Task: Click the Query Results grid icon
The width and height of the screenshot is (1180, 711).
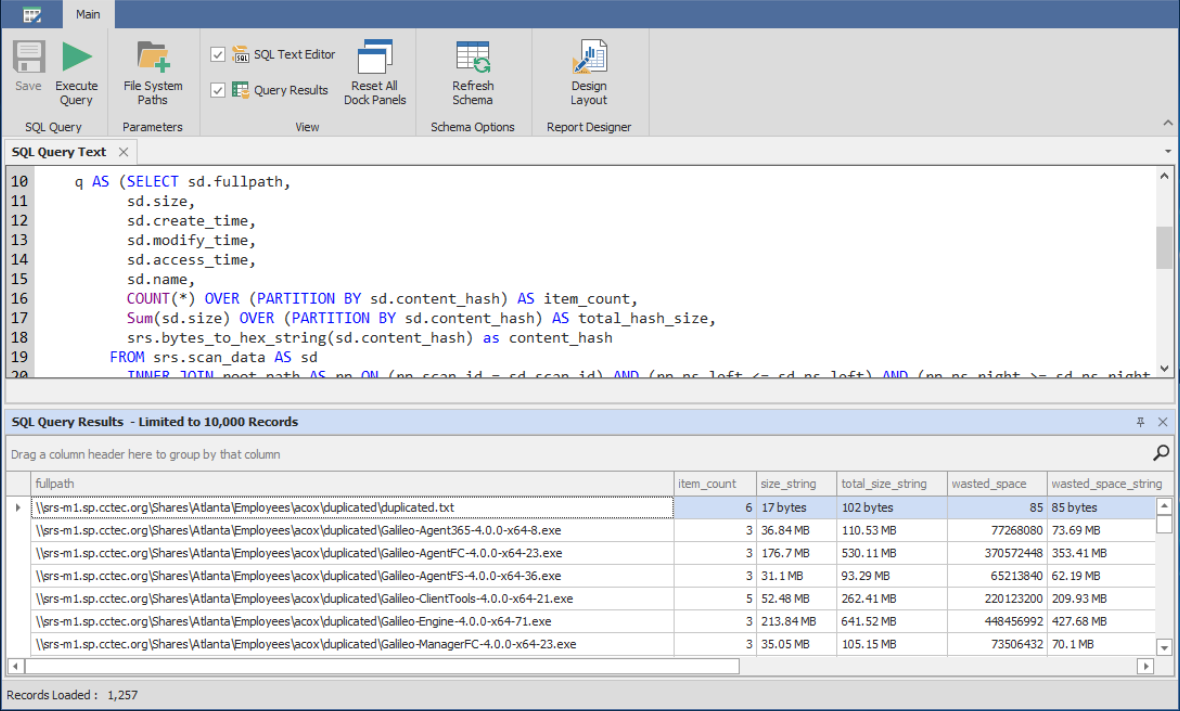Action: click(240, 90)
